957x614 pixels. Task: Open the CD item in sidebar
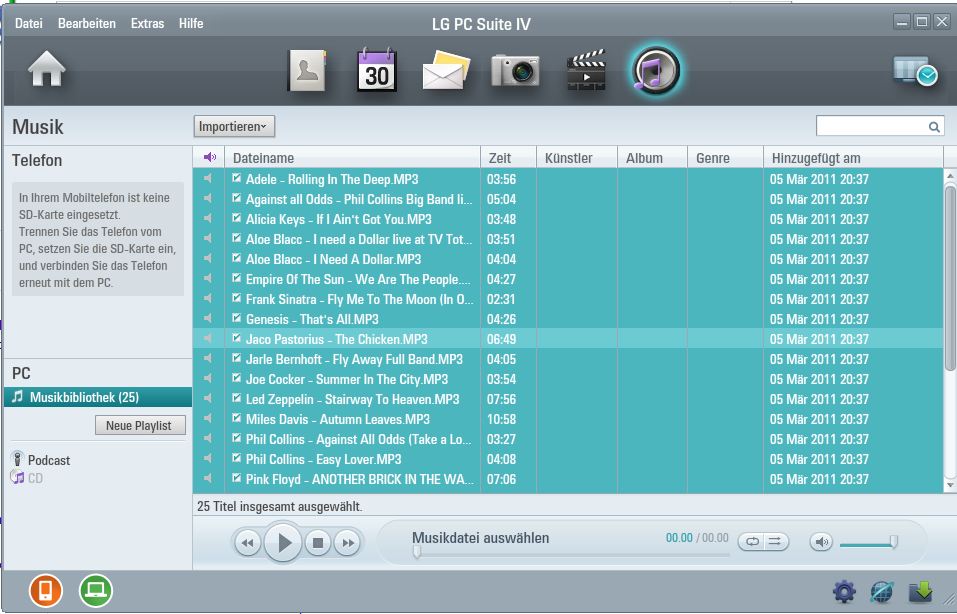(x=27, y=478)
